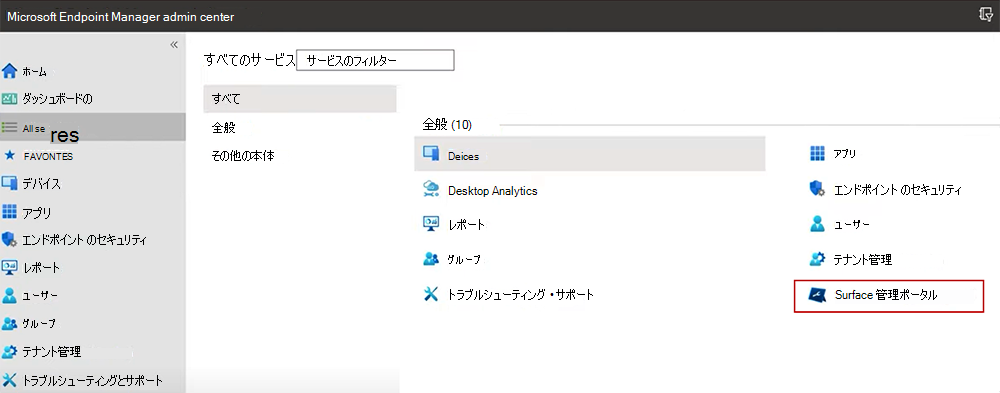Open デバイス in the left sidebar
Image resolution: width=1000 pixels, height=393 pixels.
click(41, 184)
